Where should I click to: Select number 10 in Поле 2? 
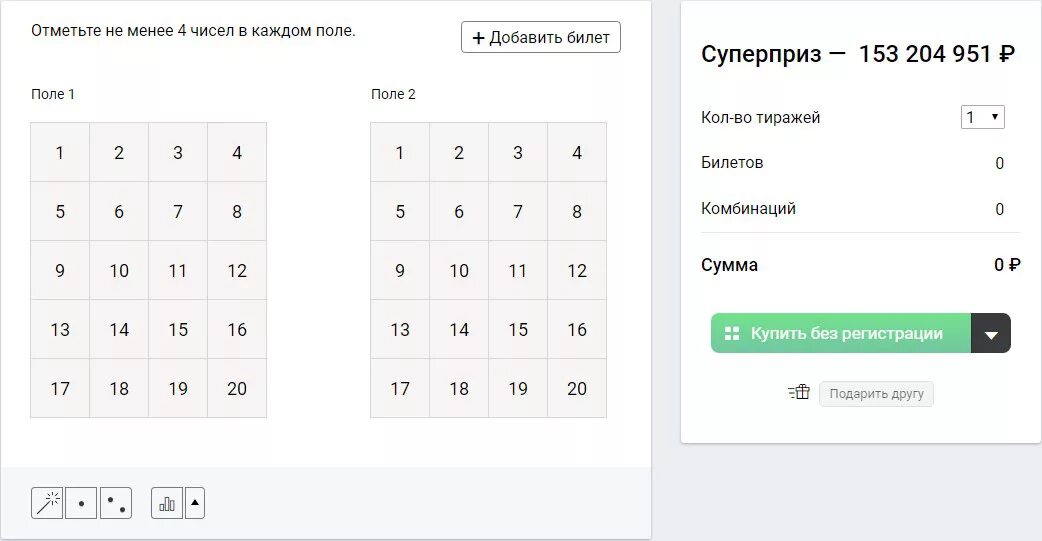(x=459, y=270)
